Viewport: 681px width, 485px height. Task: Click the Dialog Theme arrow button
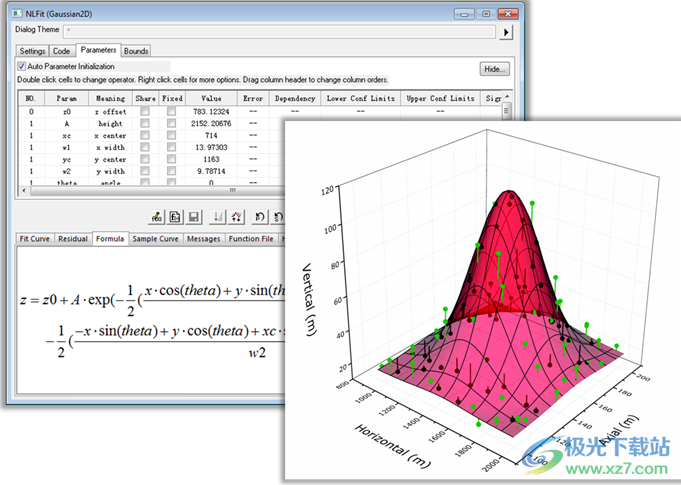coord(506,32)
